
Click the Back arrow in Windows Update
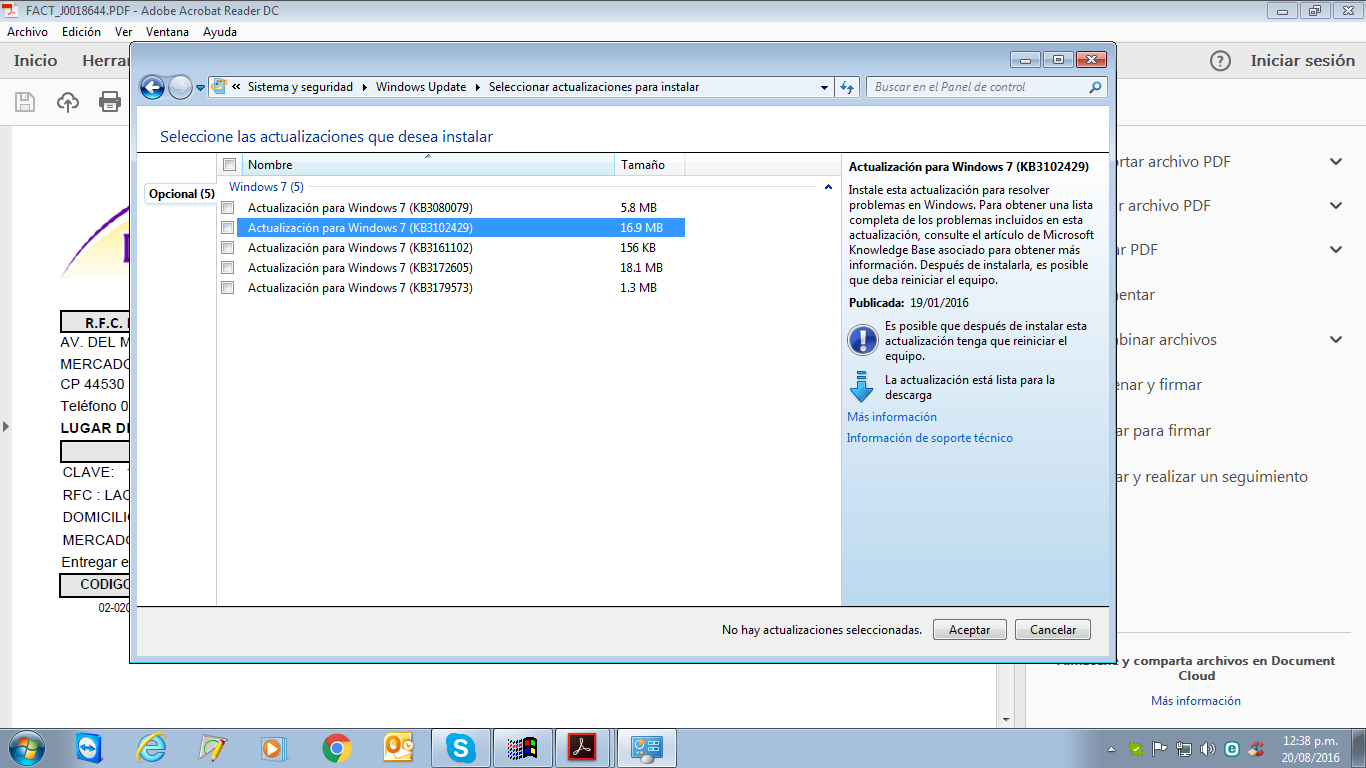pos(152,87)
